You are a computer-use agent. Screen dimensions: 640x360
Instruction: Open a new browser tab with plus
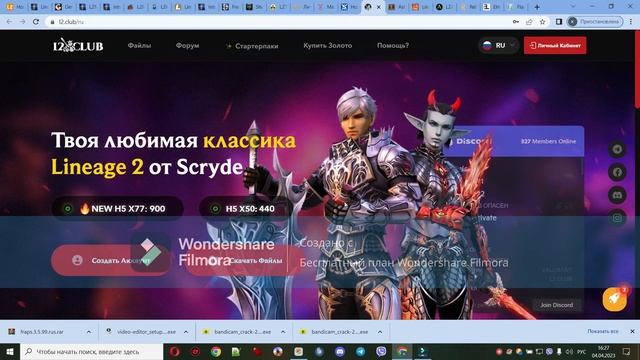(x=537, y=7)
